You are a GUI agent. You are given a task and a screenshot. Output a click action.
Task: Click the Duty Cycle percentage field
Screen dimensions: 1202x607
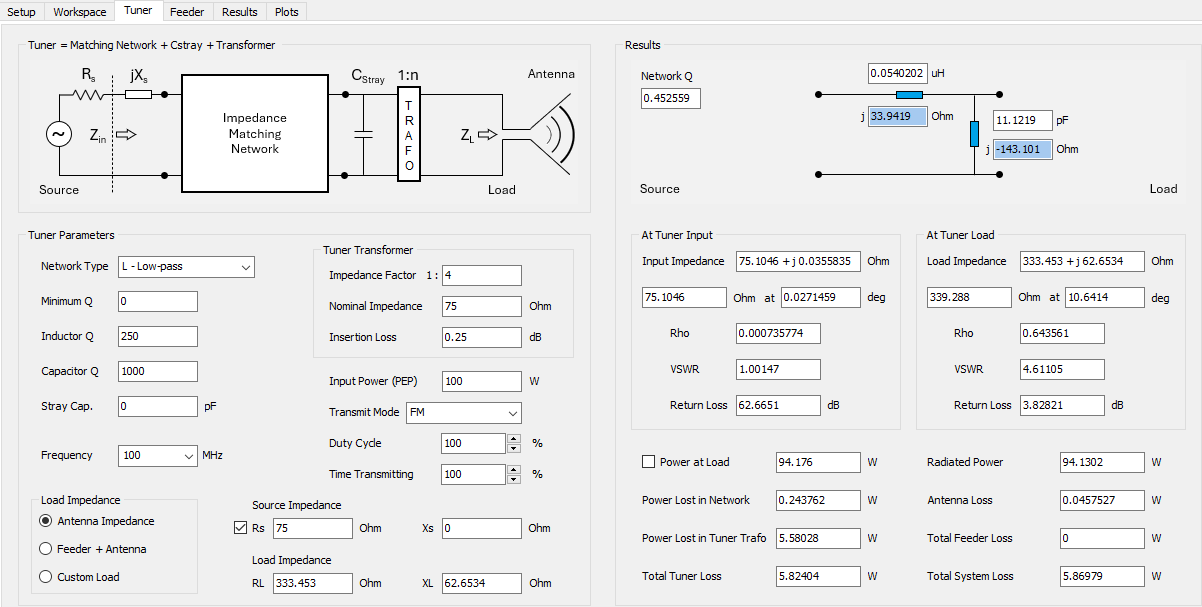coord(474,444)
